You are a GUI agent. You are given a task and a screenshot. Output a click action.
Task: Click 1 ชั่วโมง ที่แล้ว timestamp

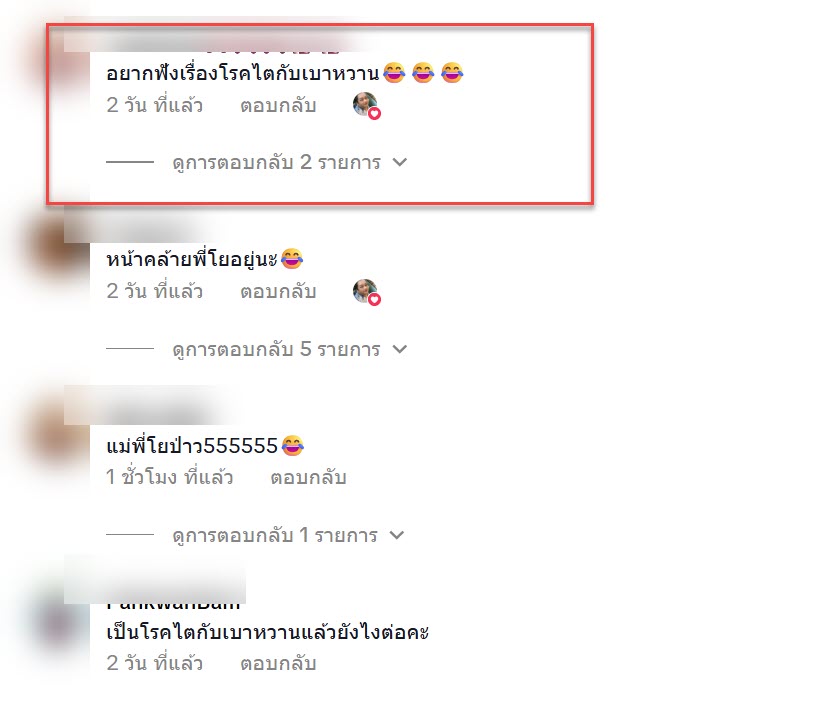[170, 477]
